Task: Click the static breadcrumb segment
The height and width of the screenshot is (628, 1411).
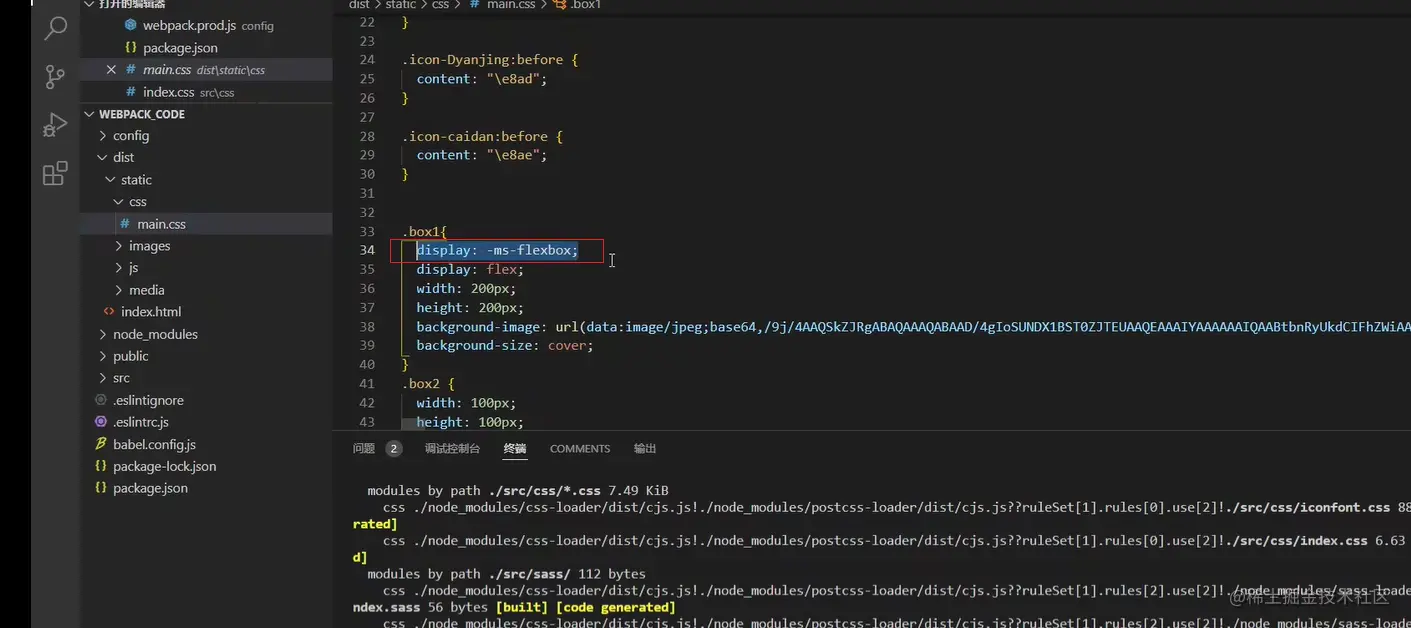Action: pos(401,5)
